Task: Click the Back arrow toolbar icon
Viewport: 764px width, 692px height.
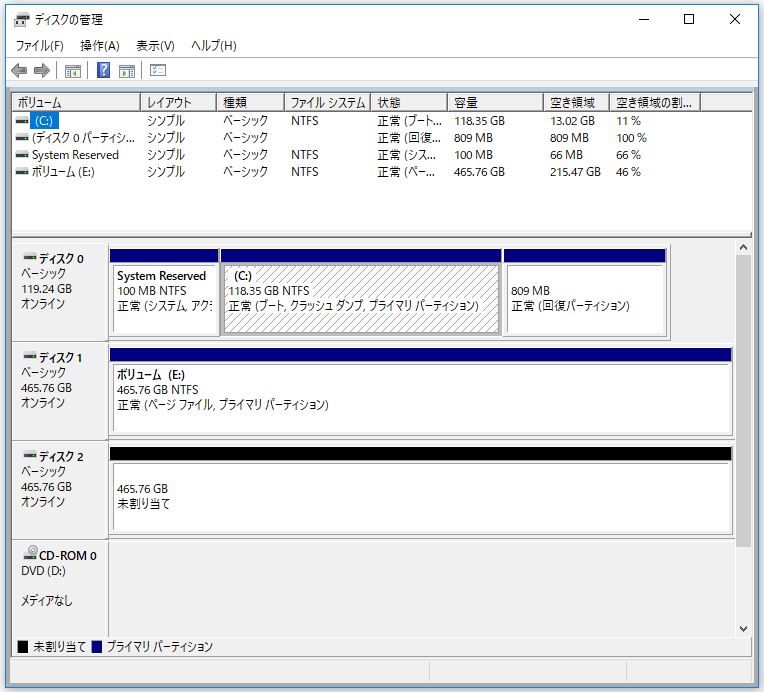Action: tap(19, 71)
